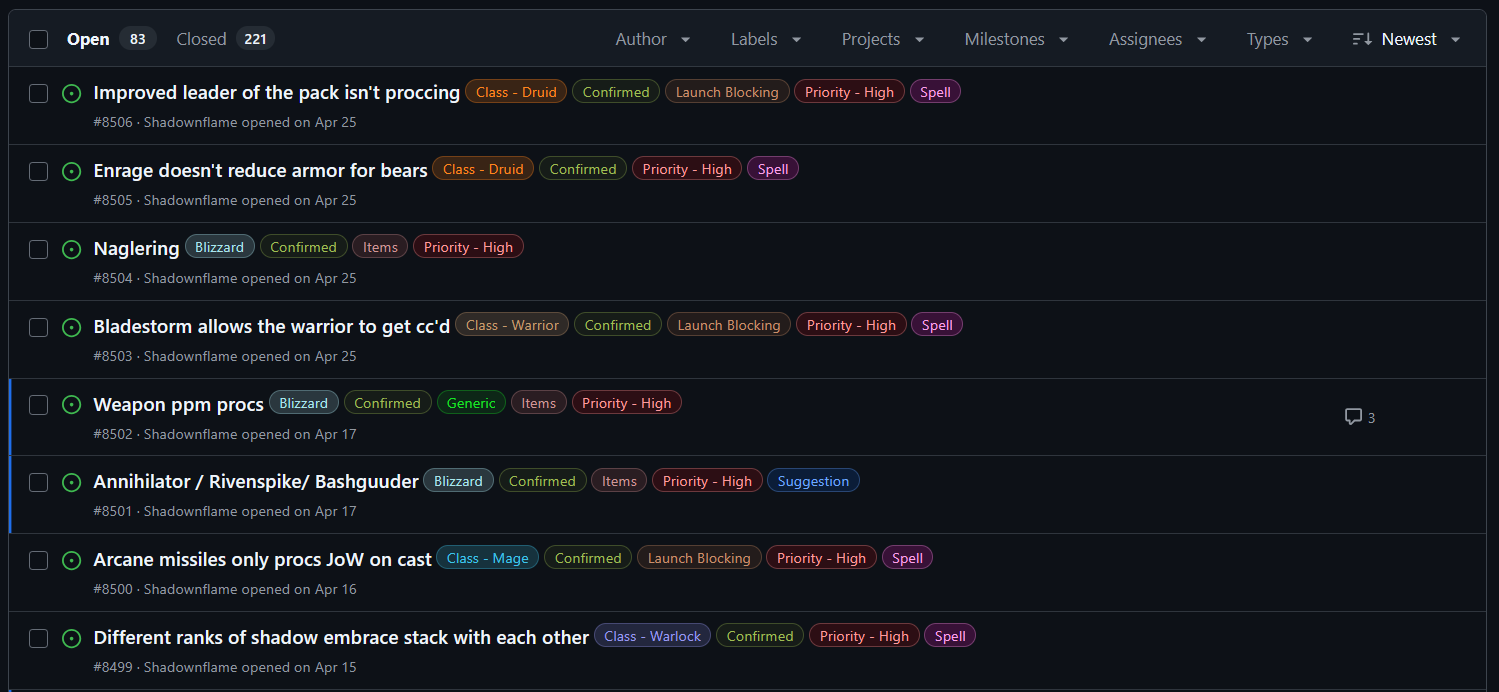Open comments icon on Weapon ppm procs
The width and height of the screenshot is (1499, 692).
[1353, 417]
